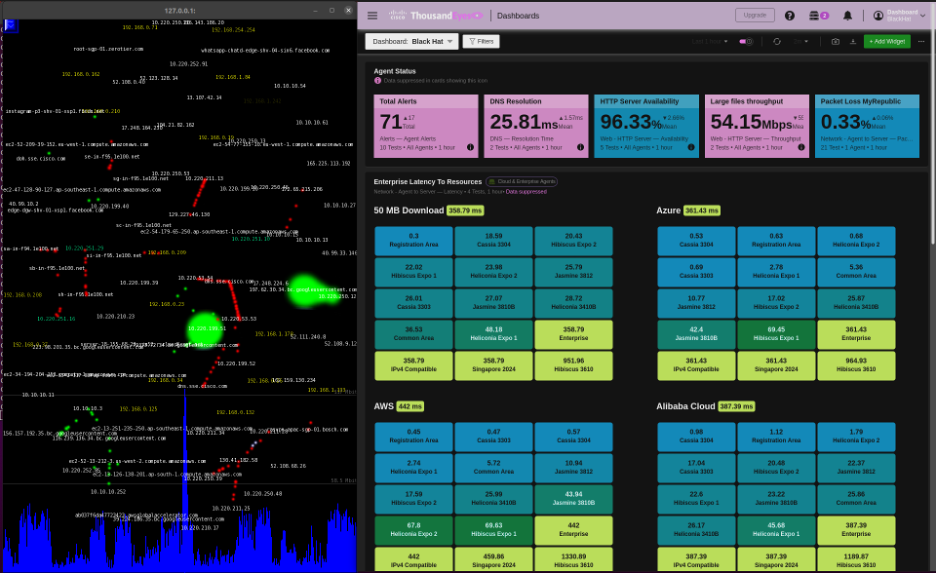Click the Upgrade button

(x=754, y=15)
